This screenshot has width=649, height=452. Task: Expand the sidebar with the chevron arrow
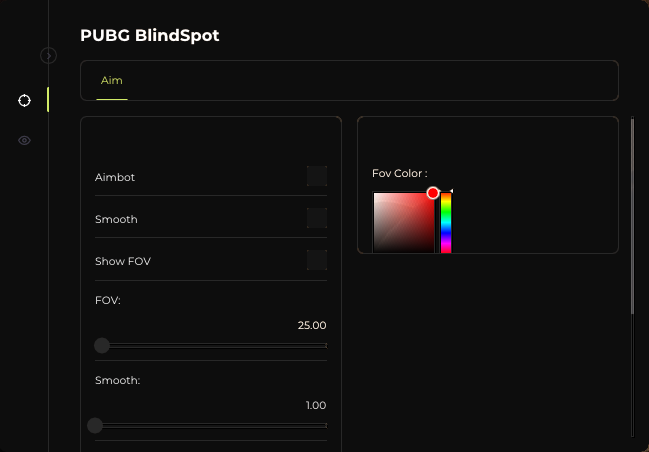click(x=48, y=55)
